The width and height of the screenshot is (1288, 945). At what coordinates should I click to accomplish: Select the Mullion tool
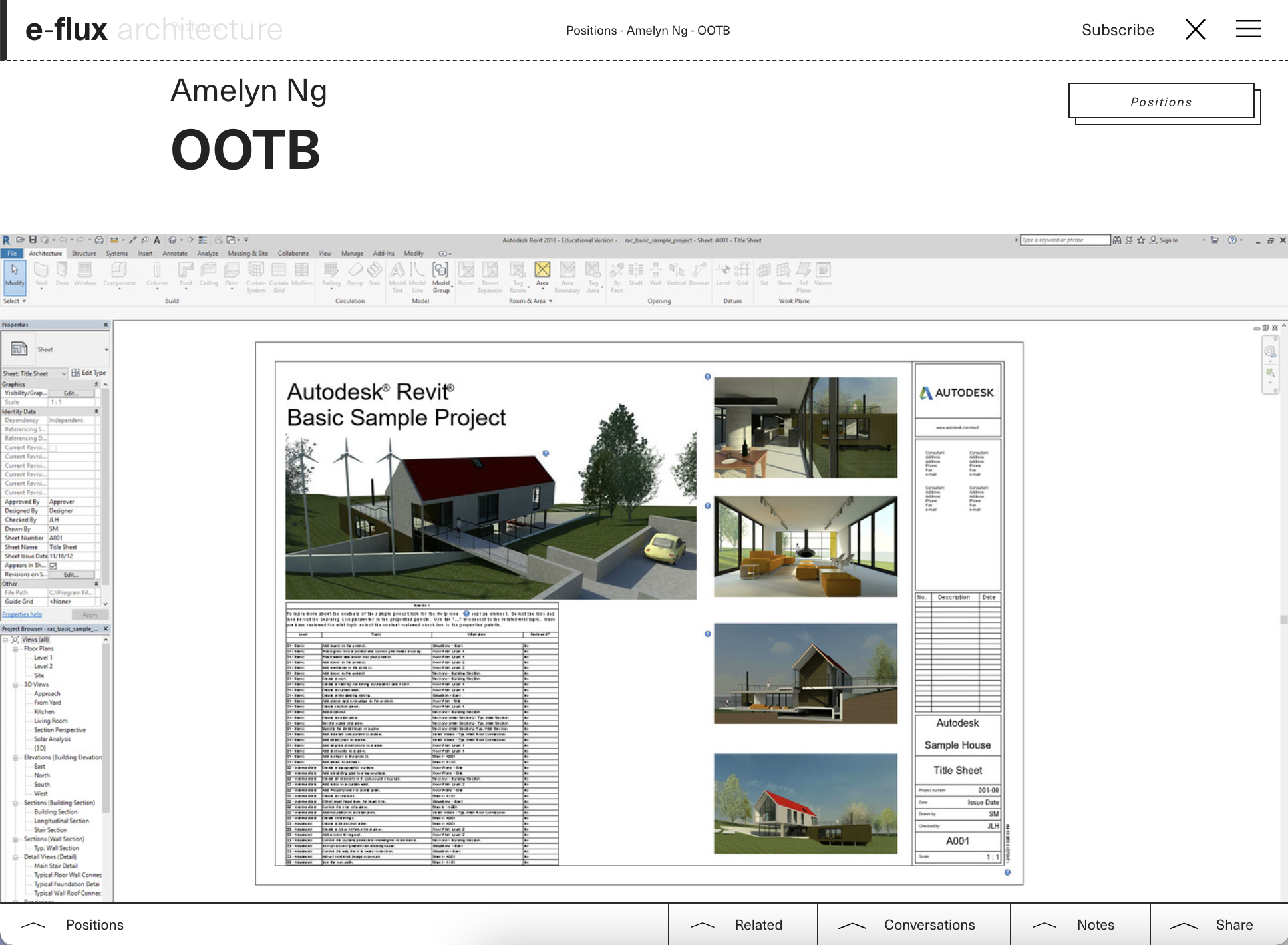point(301,274)
